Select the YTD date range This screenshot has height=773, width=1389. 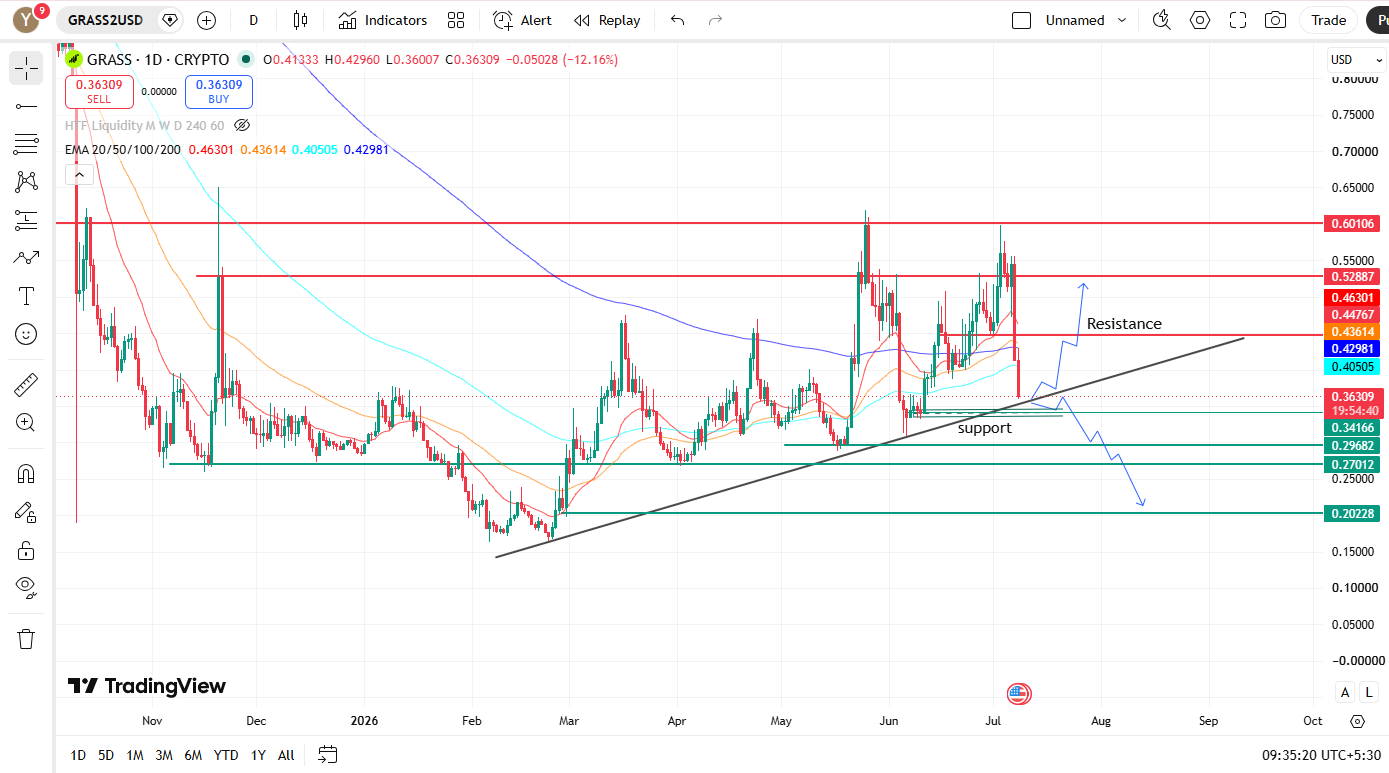pyautogui.click(x=226, y=755)
